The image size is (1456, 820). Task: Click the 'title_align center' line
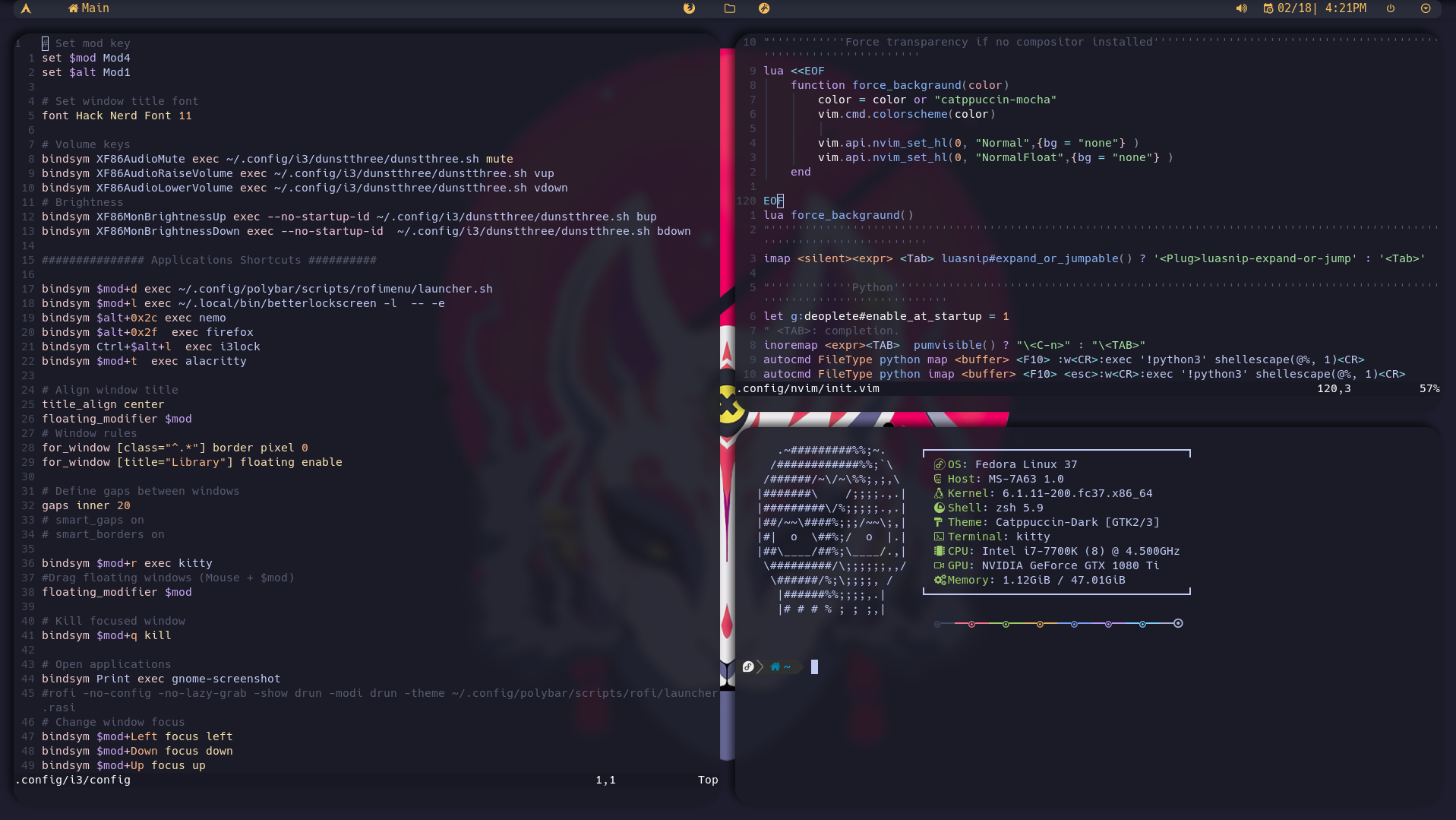tap(103, 404)
